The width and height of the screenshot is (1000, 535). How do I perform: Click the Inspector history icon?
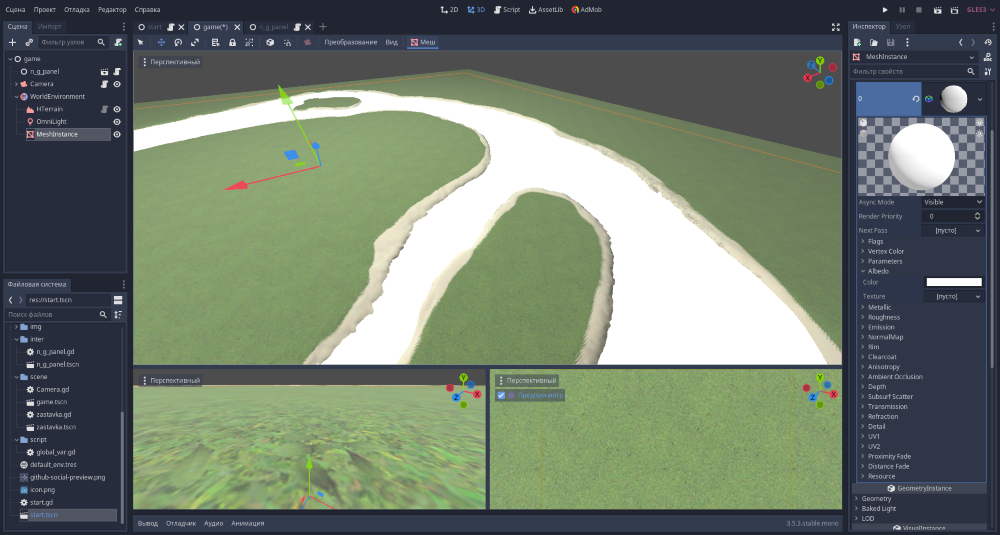988,43
